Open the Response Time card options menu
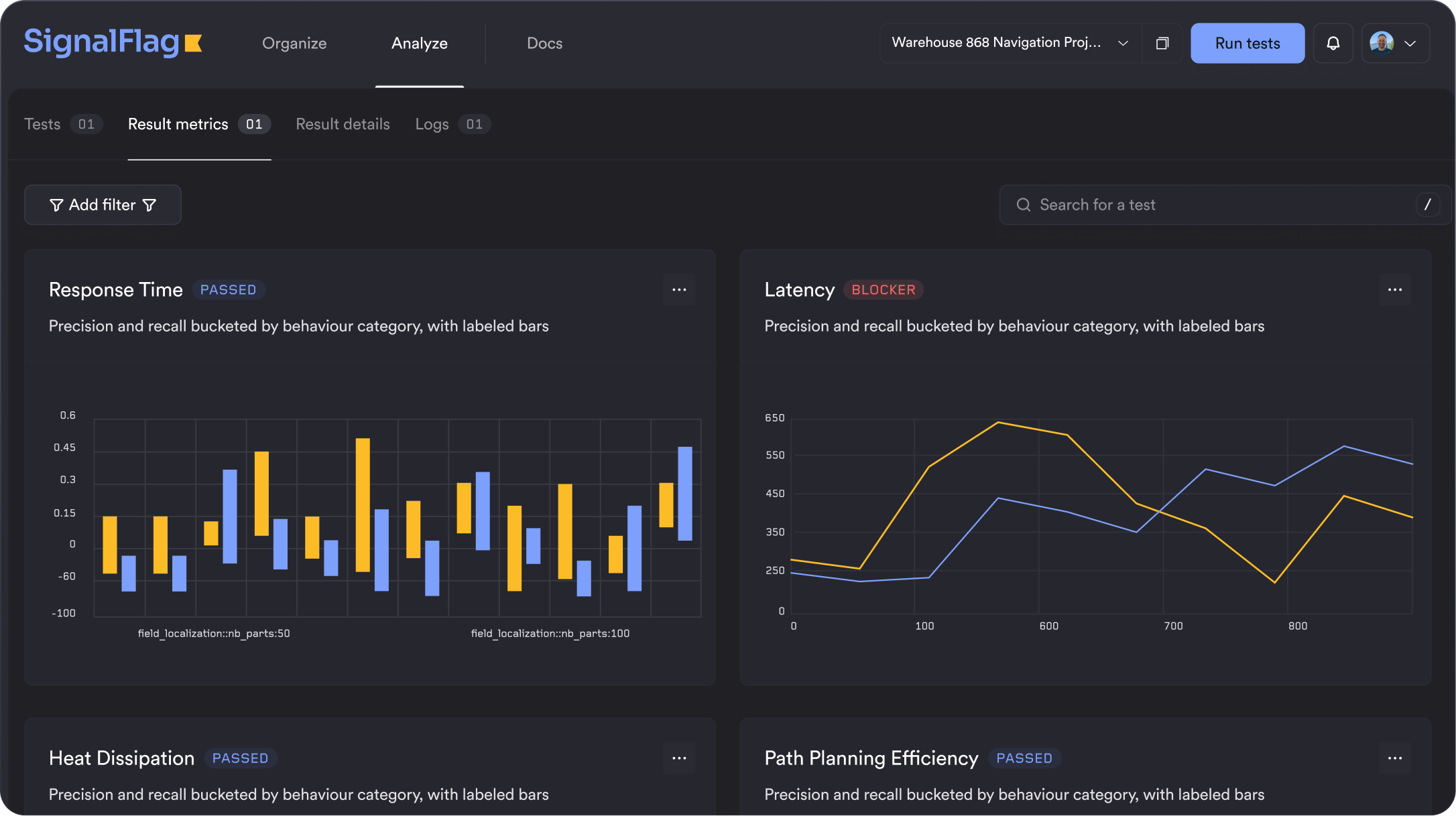This screenshot has width=1456, height=816. [679, 290]
